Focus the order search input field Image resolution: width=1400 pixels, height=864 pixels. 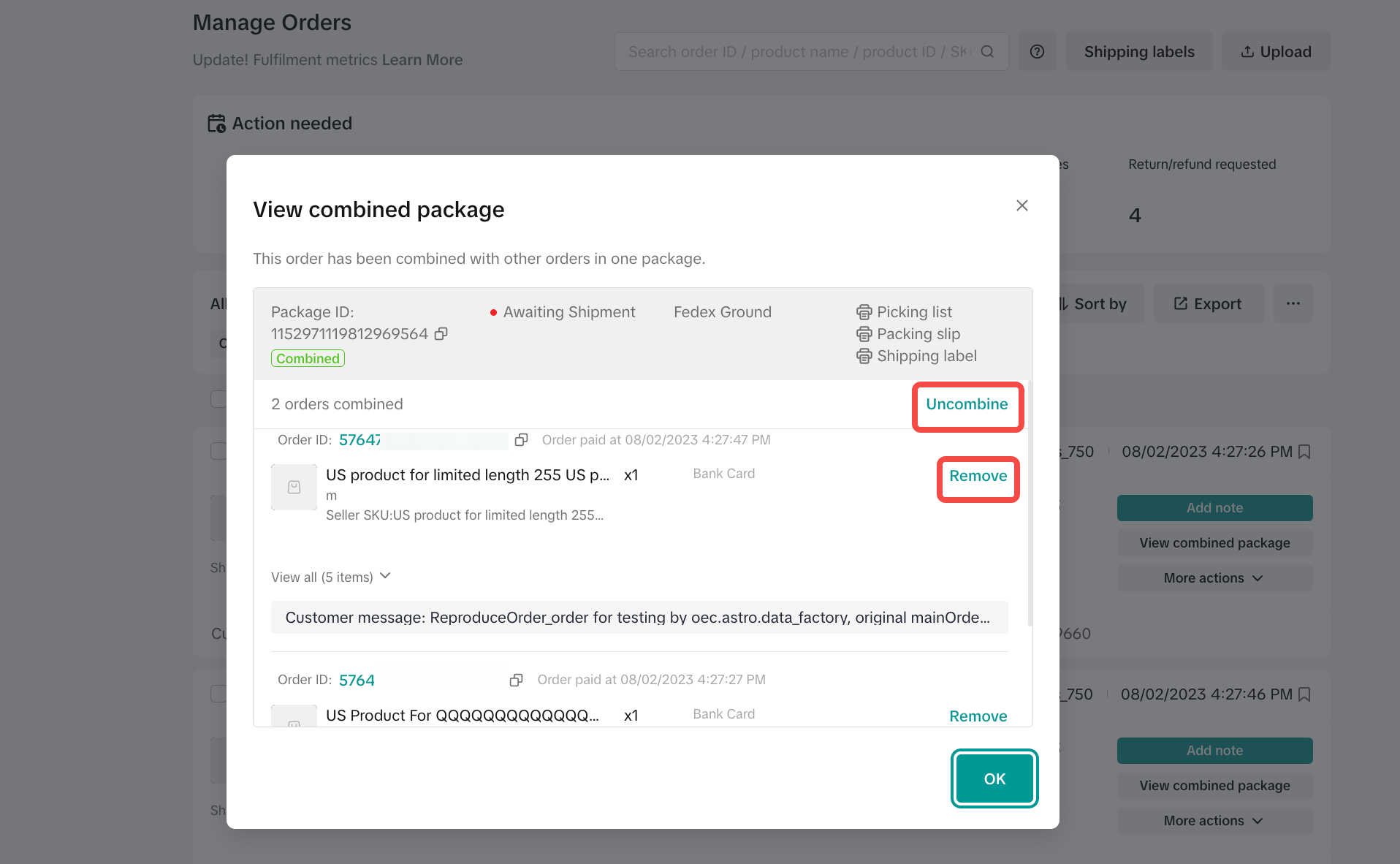pos(796,52)
